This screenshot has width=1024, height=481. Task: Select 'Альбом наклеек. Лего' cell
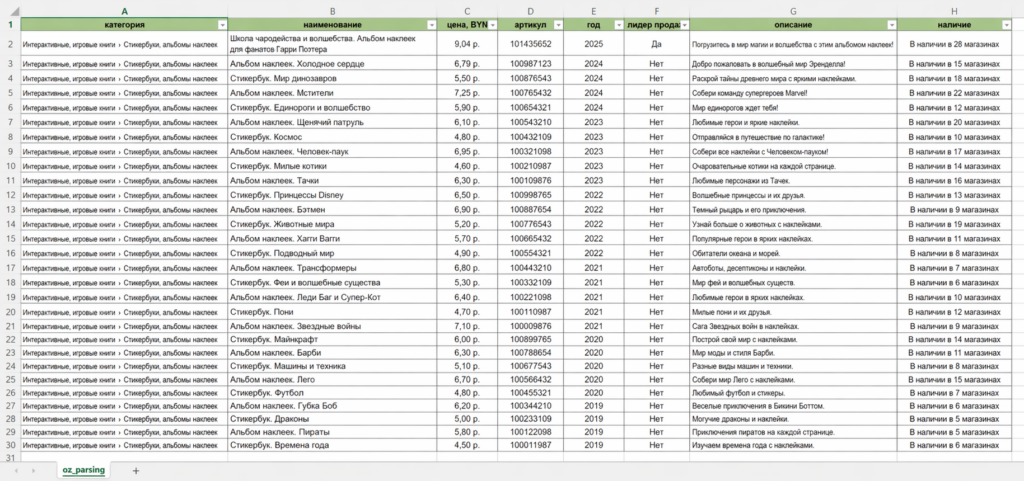[x=332, y=379]
